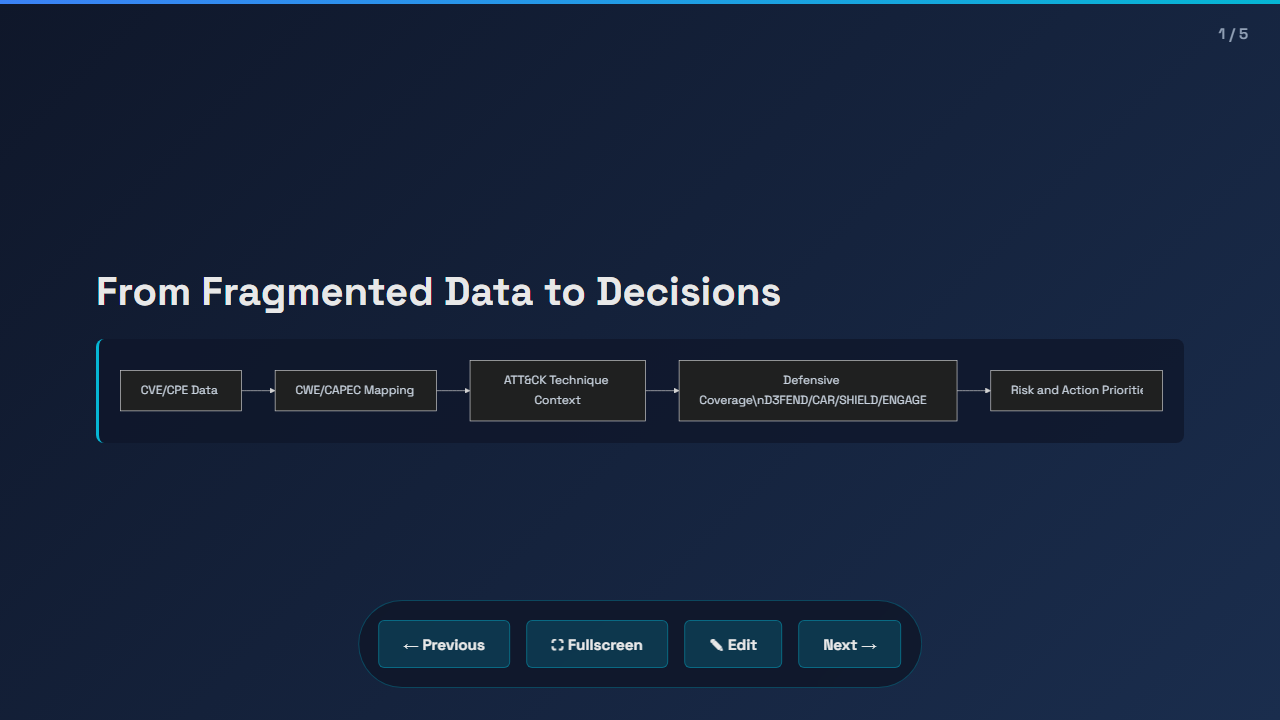Click the Edit button
This screenshot has width=1280, height=720.
tap(733, 644)
